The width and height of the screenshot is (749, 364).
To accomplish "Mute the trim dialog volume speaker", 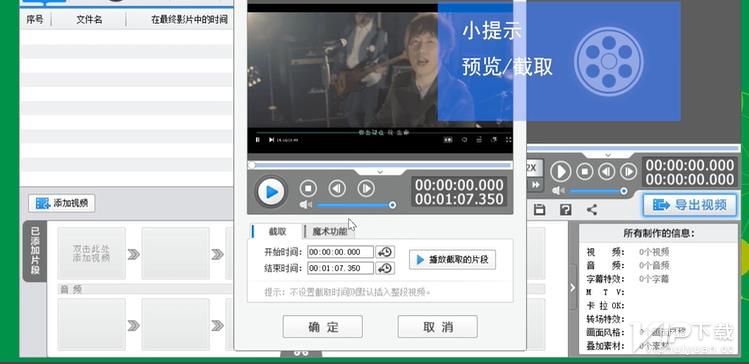I will (x=306, y=205).
